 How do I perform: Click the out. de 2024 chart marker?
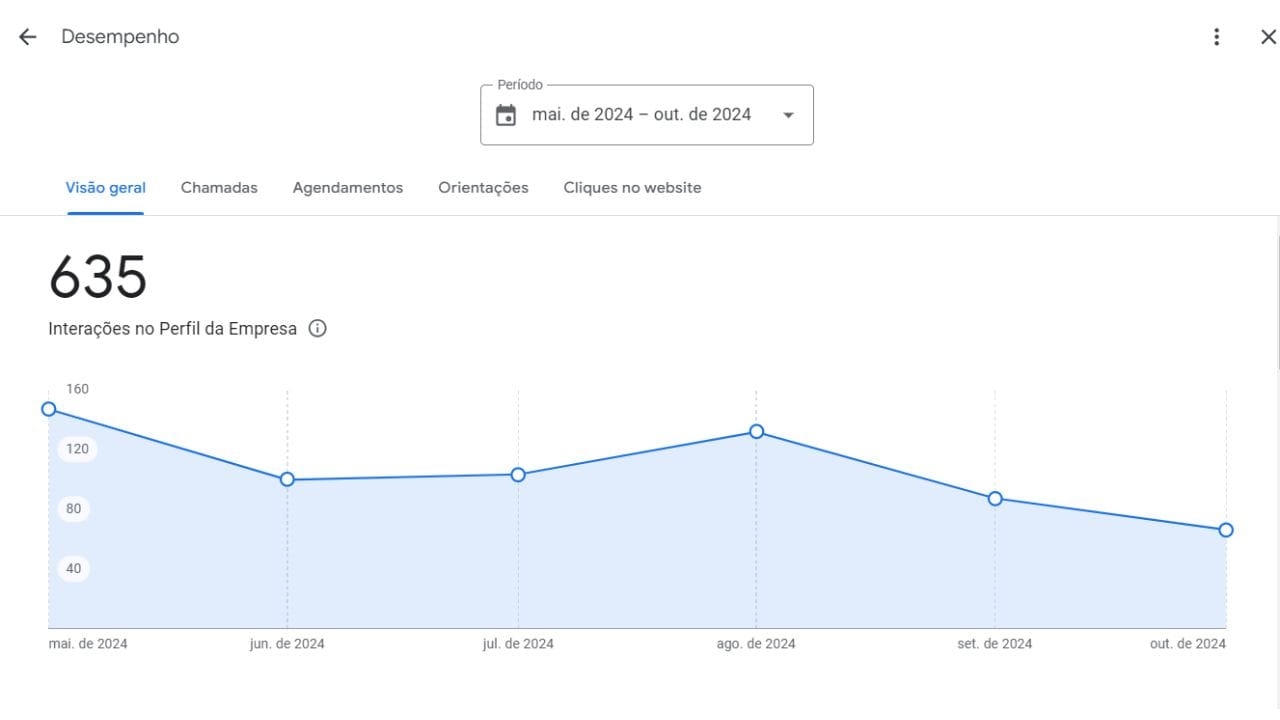(x=1226, y=530)
